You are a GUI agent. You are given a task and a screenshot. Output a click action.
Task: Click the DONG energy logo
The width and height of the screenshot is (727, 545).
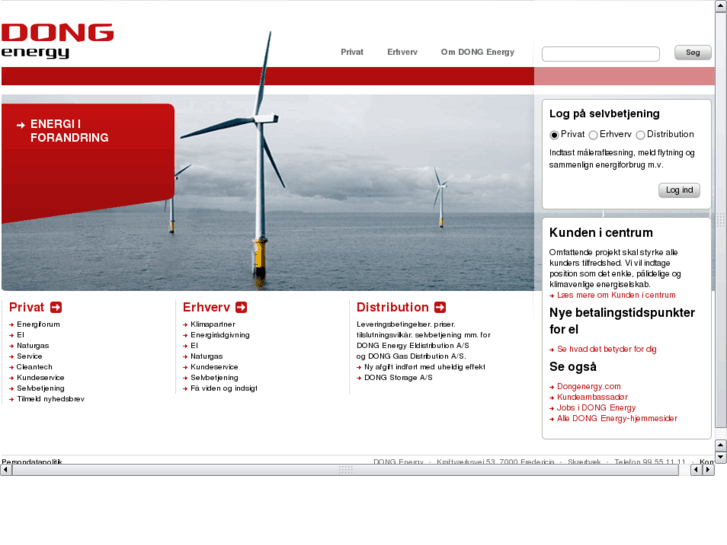coord(57,41)
